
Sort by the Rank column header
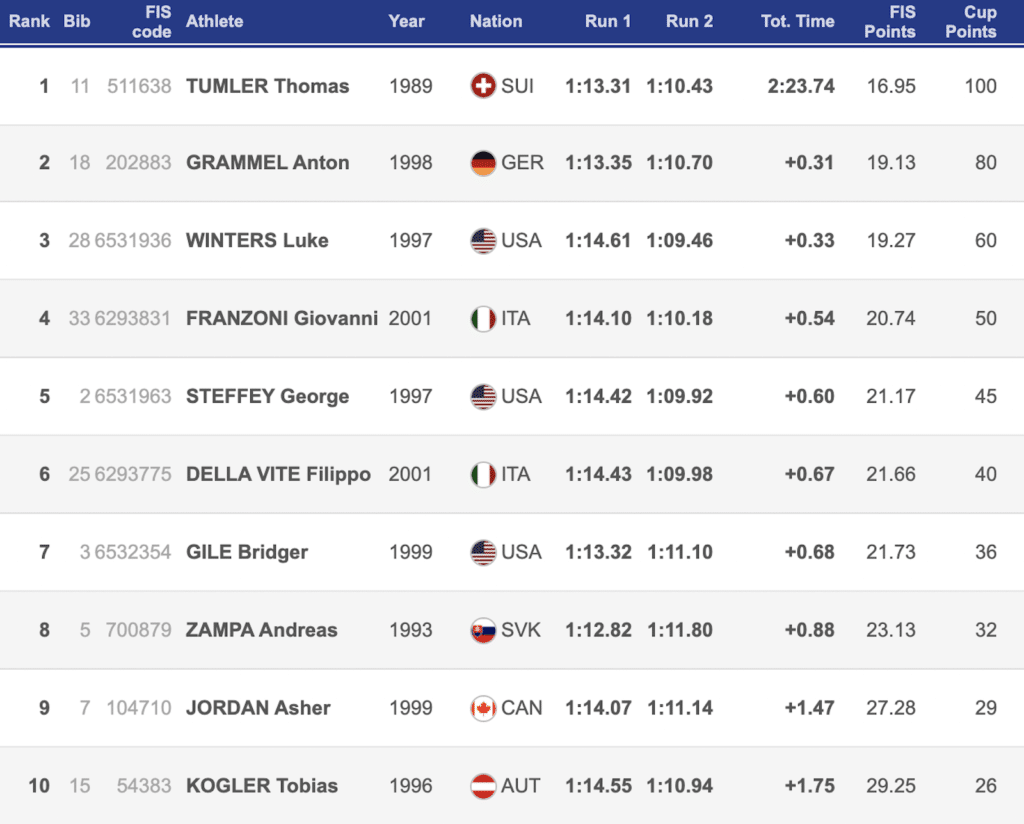(x=30, y=21)
